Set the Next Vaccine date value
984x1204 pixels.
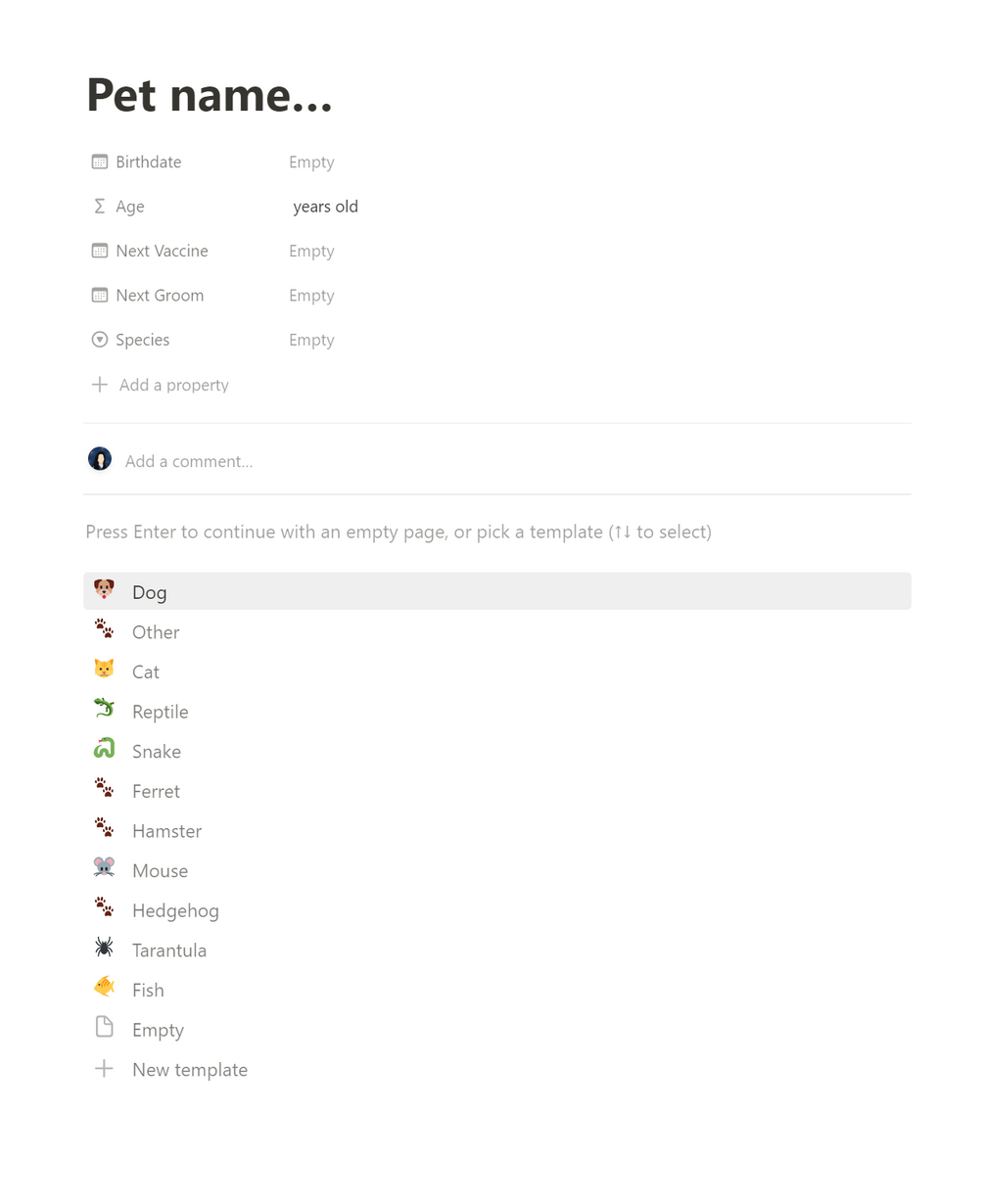tap(311, 251)
